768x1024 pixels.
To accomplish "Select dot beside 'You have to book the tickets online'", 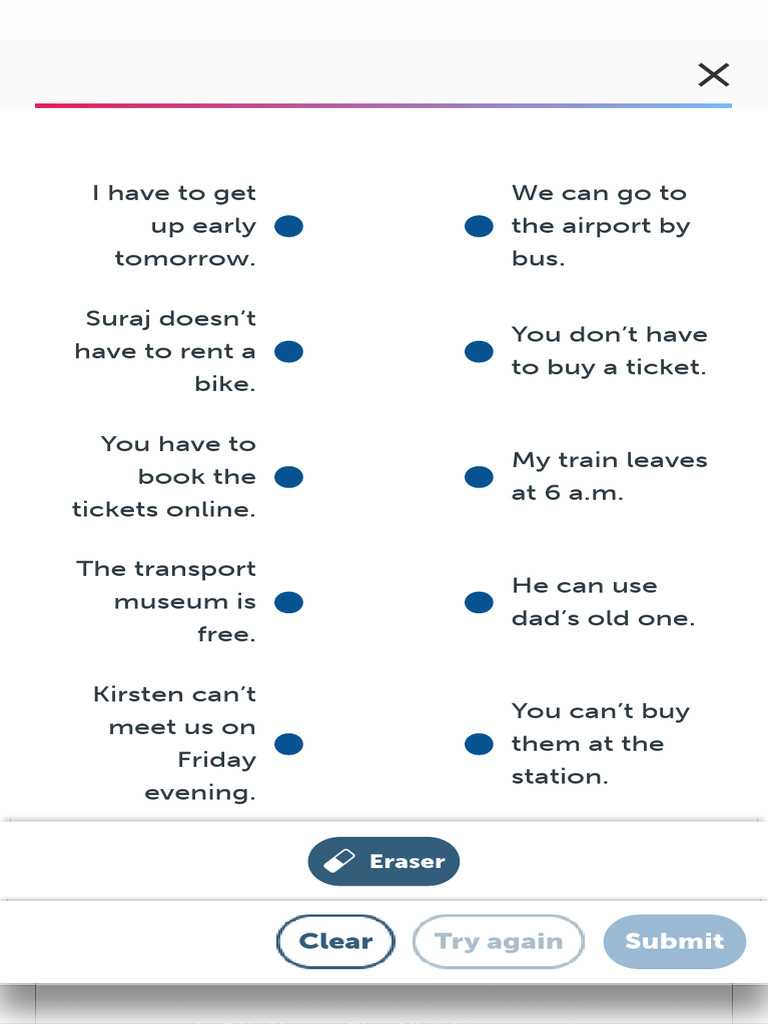I will [289, 477].
